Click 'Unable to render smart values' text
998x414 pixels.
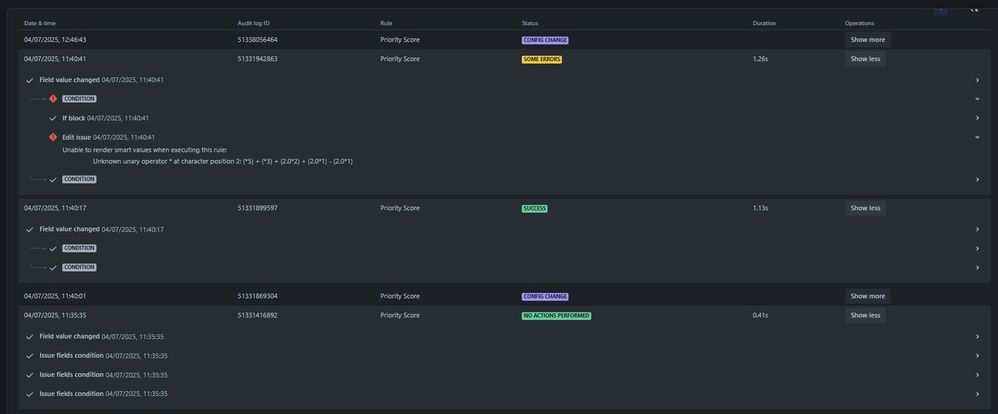(x=144, y=150)
